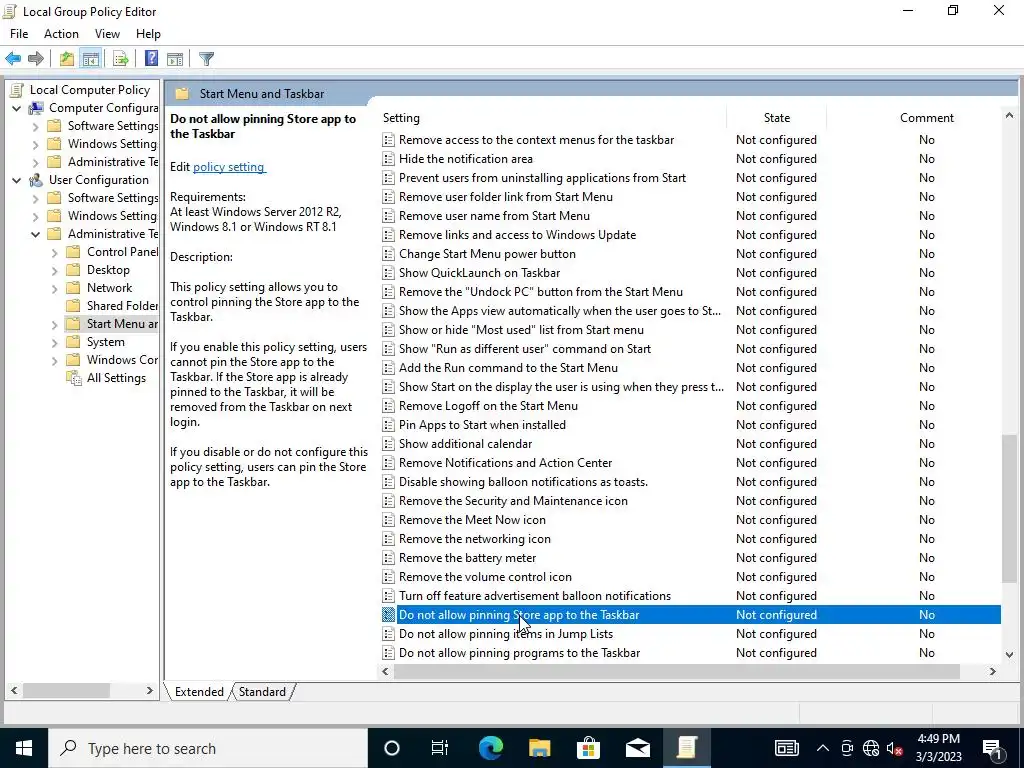The height and width of the screenshot is (768, 1024).
Task: Select the All Settings tree icon
Action: click(74, 377)
